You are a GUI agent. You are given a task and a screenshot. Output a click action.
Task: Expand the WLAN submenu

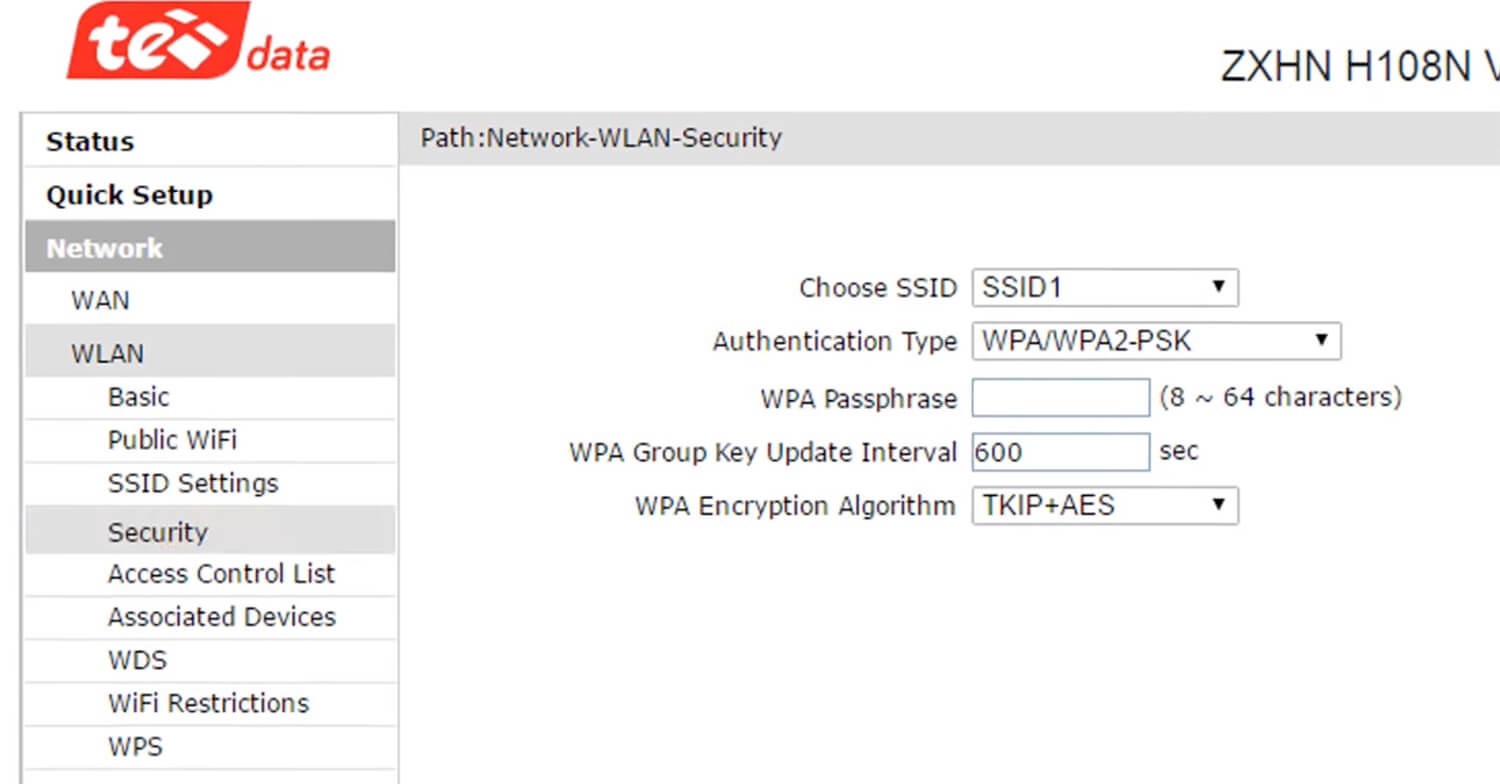click(x=107, y=353)
